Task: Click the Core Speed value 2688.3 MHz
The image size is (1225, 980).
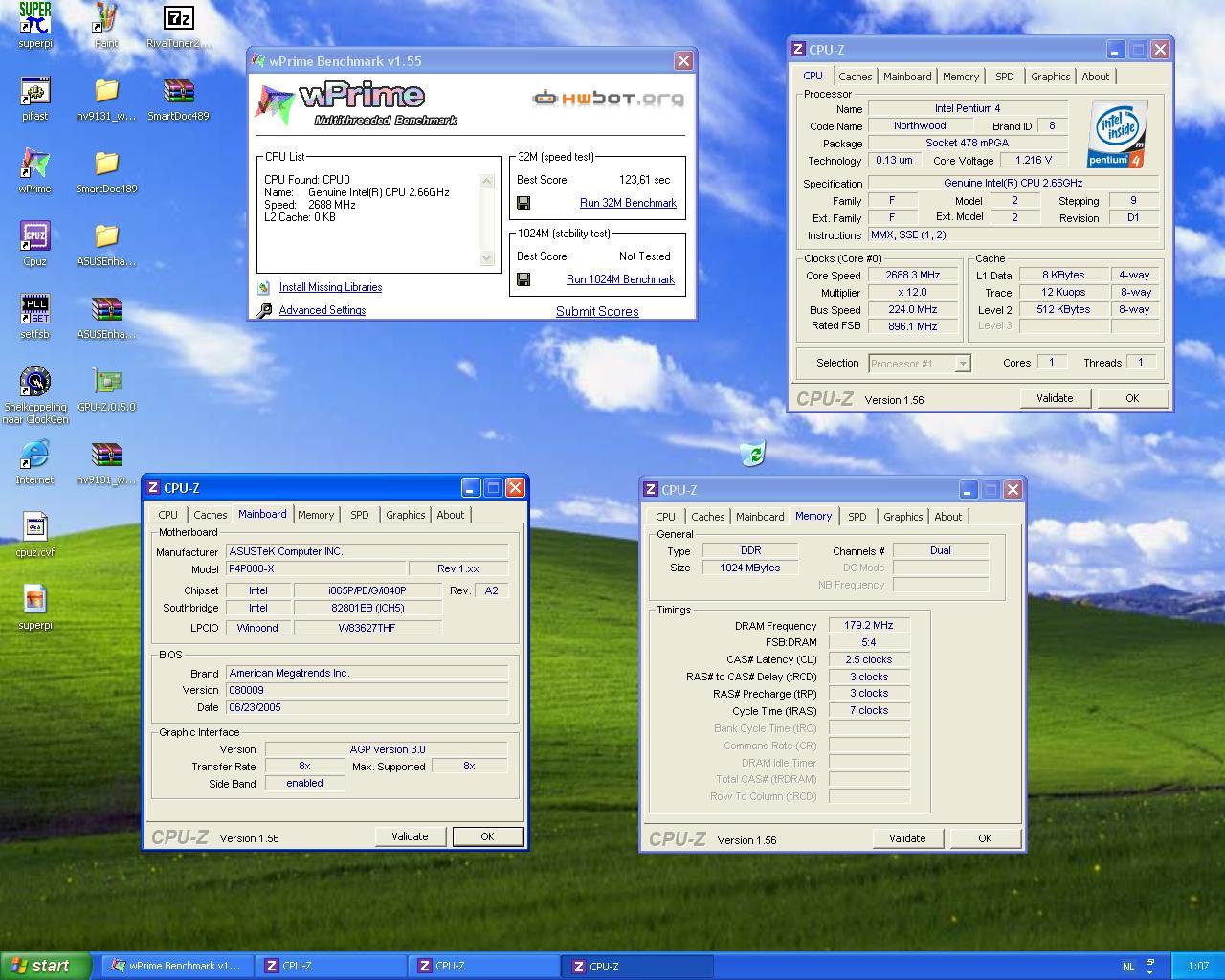Action: coord(913,275)
